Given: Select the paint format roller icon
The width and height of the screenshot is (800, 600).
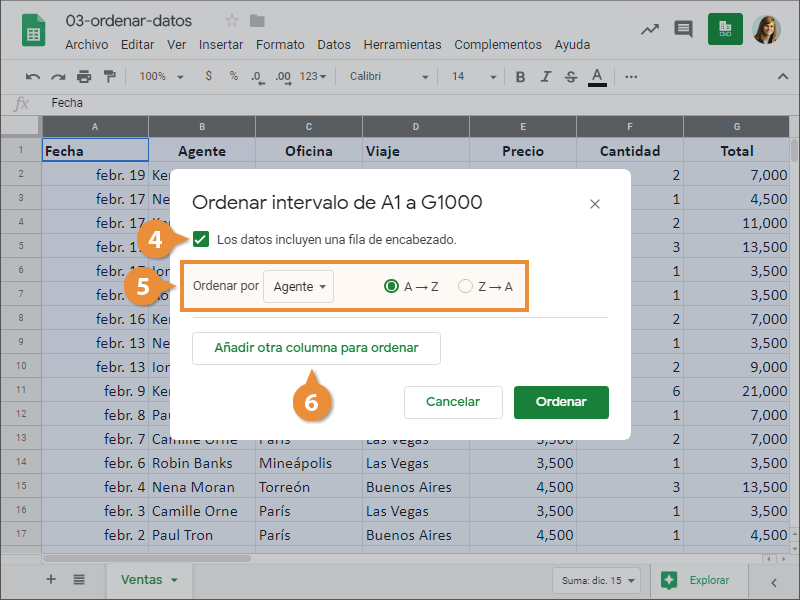Looking at the screenshot, I should coord(109,76).
